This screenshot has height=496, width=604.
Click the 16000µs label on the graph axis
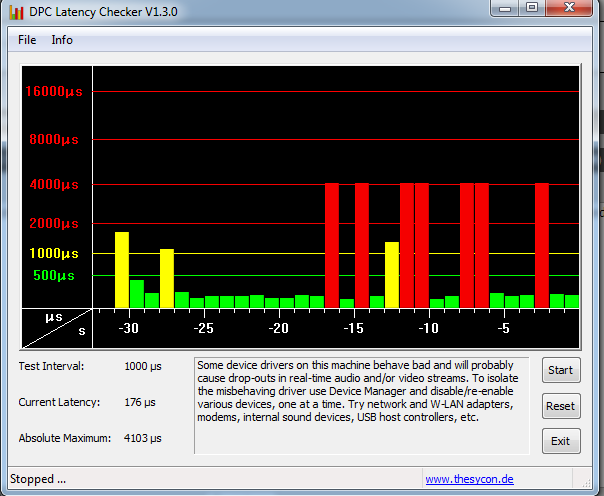point(52,91)
